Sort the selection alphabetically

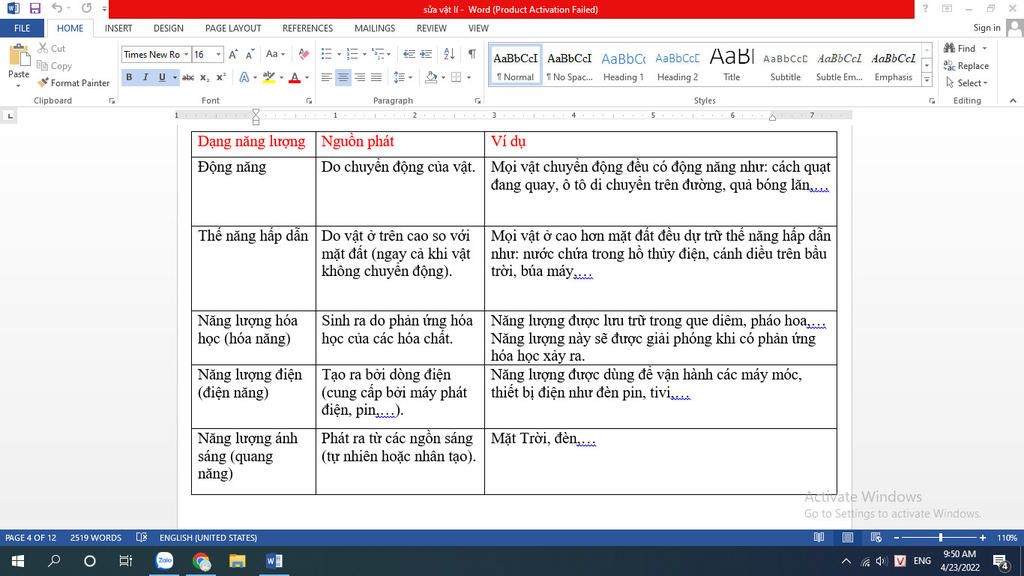(449, 54)
